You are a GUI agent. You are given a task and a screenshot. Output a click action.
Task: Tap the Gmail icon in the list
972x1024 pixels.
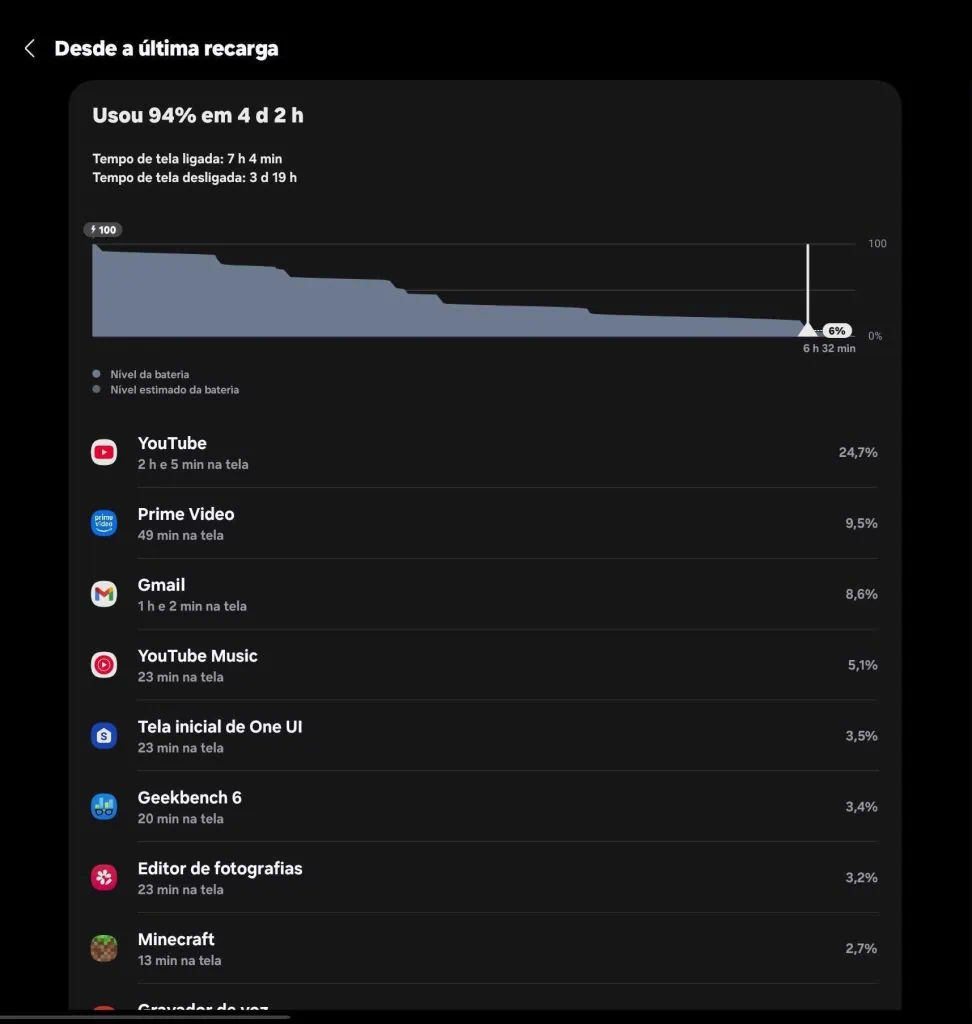[x=104, y=593]
